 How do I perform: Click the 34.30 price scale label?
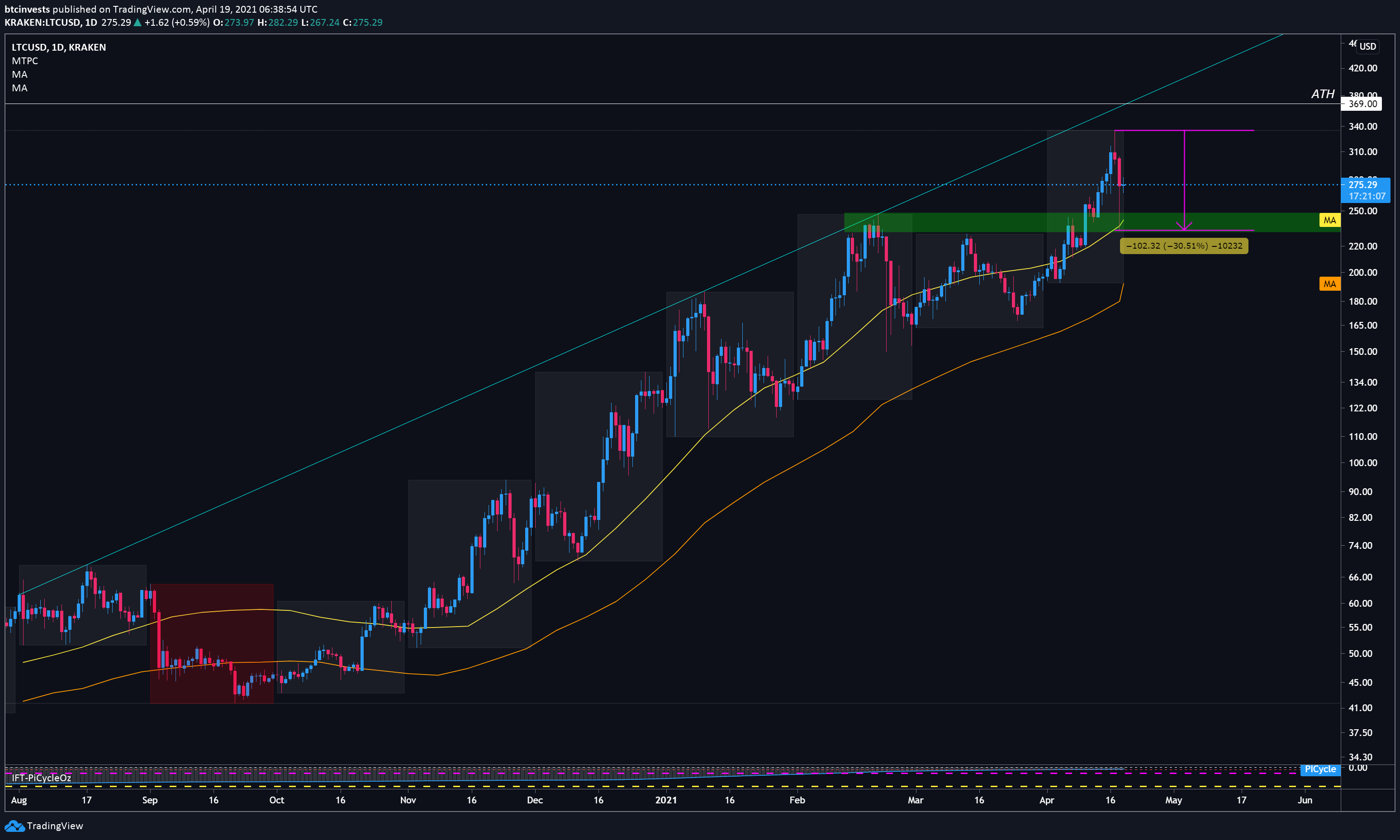[x=1360, y=757]
